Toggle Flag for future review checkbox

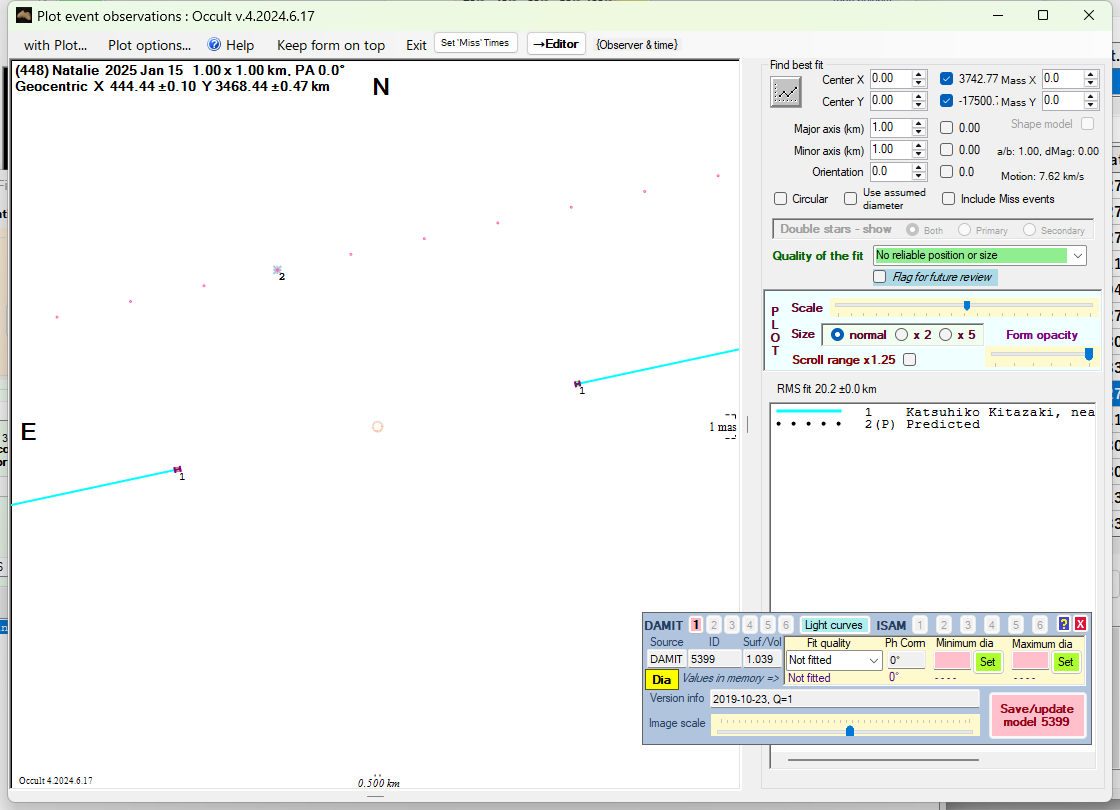coord(880,277)
